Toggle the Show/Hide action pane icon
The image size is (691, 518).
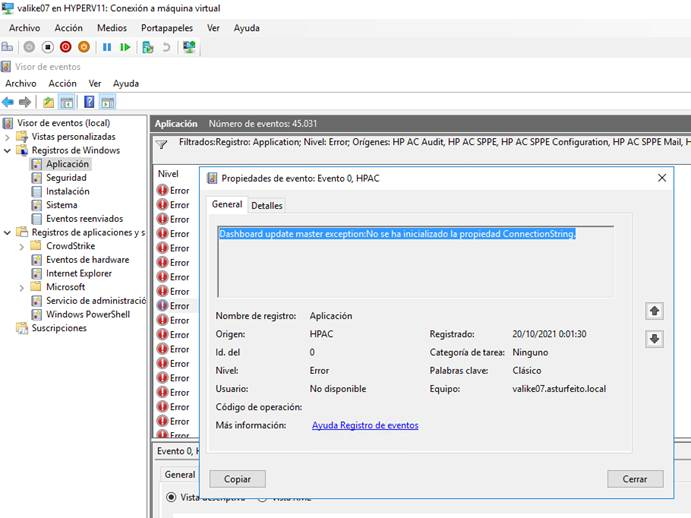tap(108, 102)
